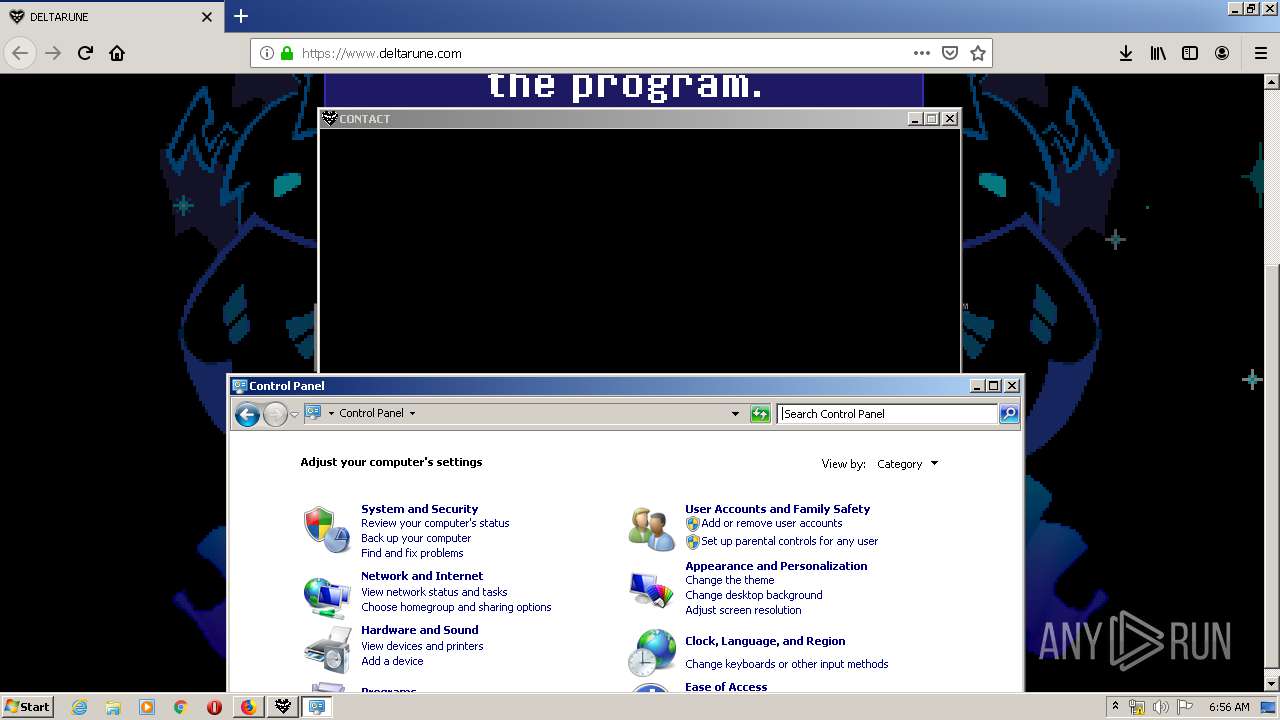Open Clock, Language, and Region link
The image size is (1280, 720).
tap(765, 641)
